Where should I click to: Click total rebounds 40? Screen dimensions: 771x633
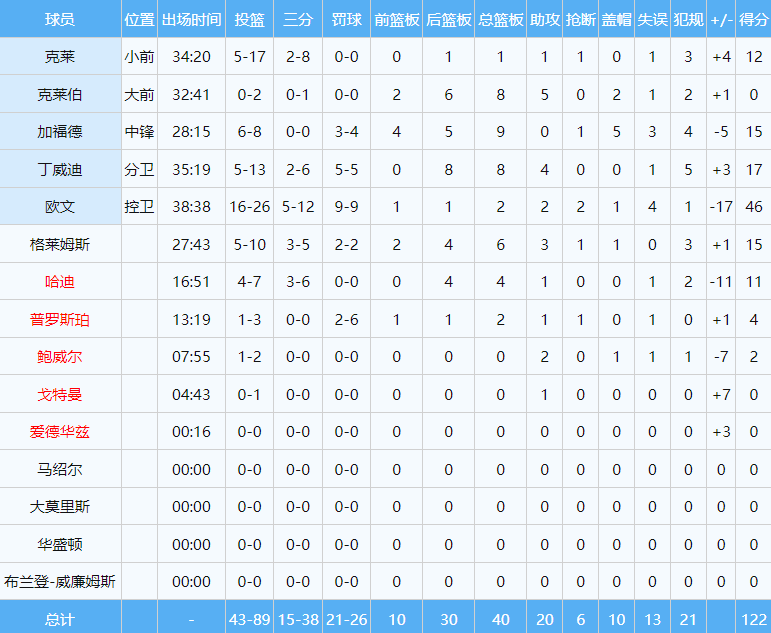click(501, 619)
